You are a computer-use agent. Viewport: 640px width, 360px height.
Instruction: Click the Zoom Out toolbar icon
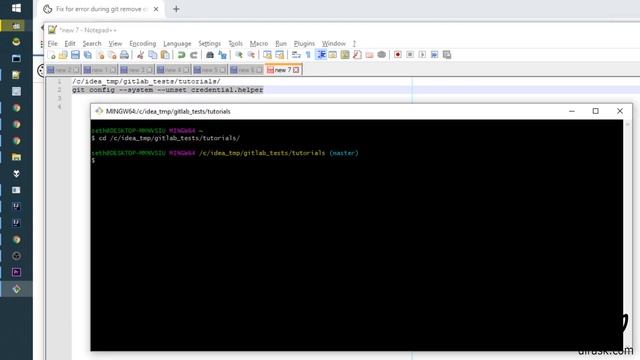[x=251, y=55]
